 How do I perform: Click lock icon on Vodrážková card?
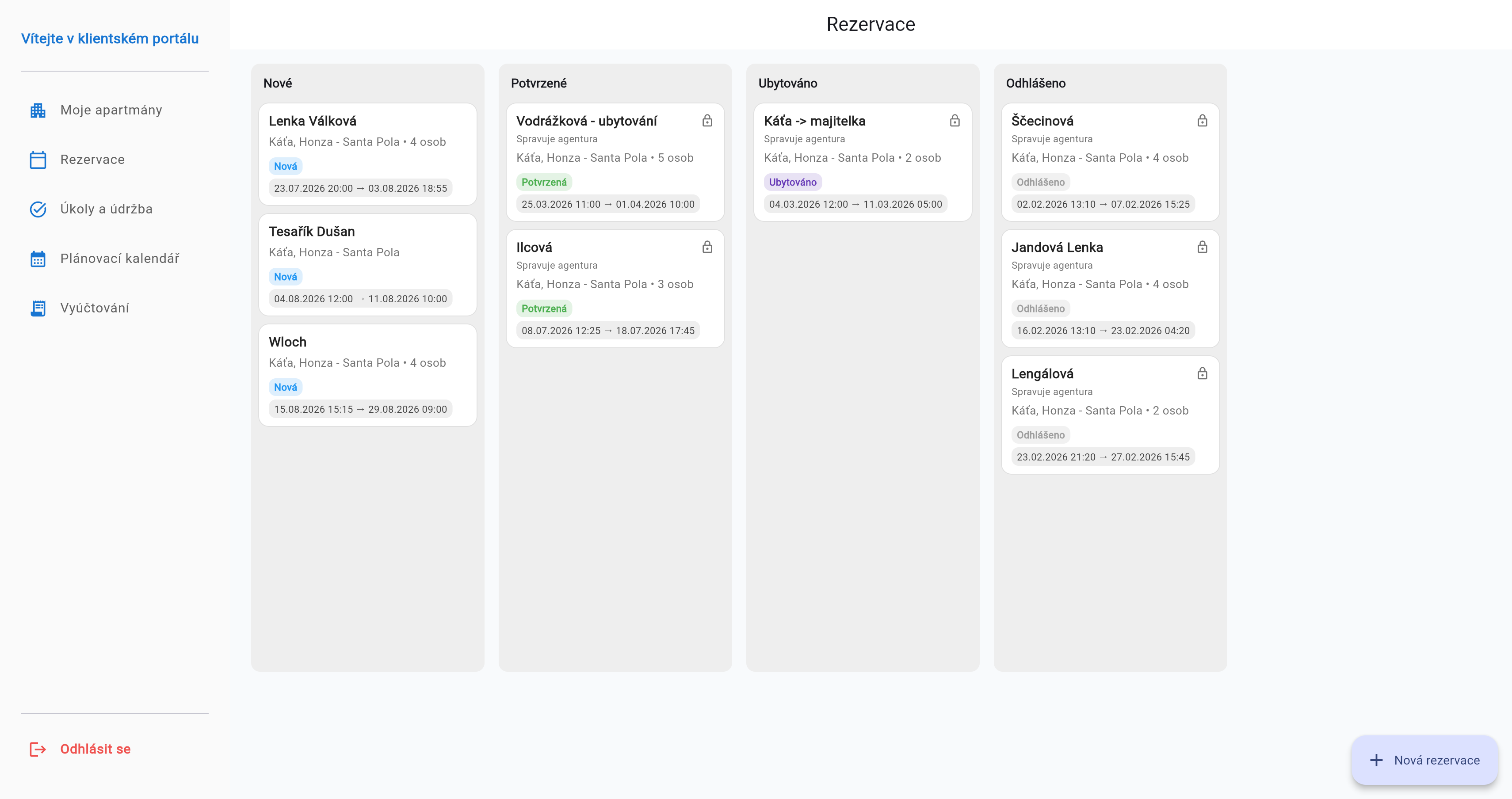coord(707,121)
